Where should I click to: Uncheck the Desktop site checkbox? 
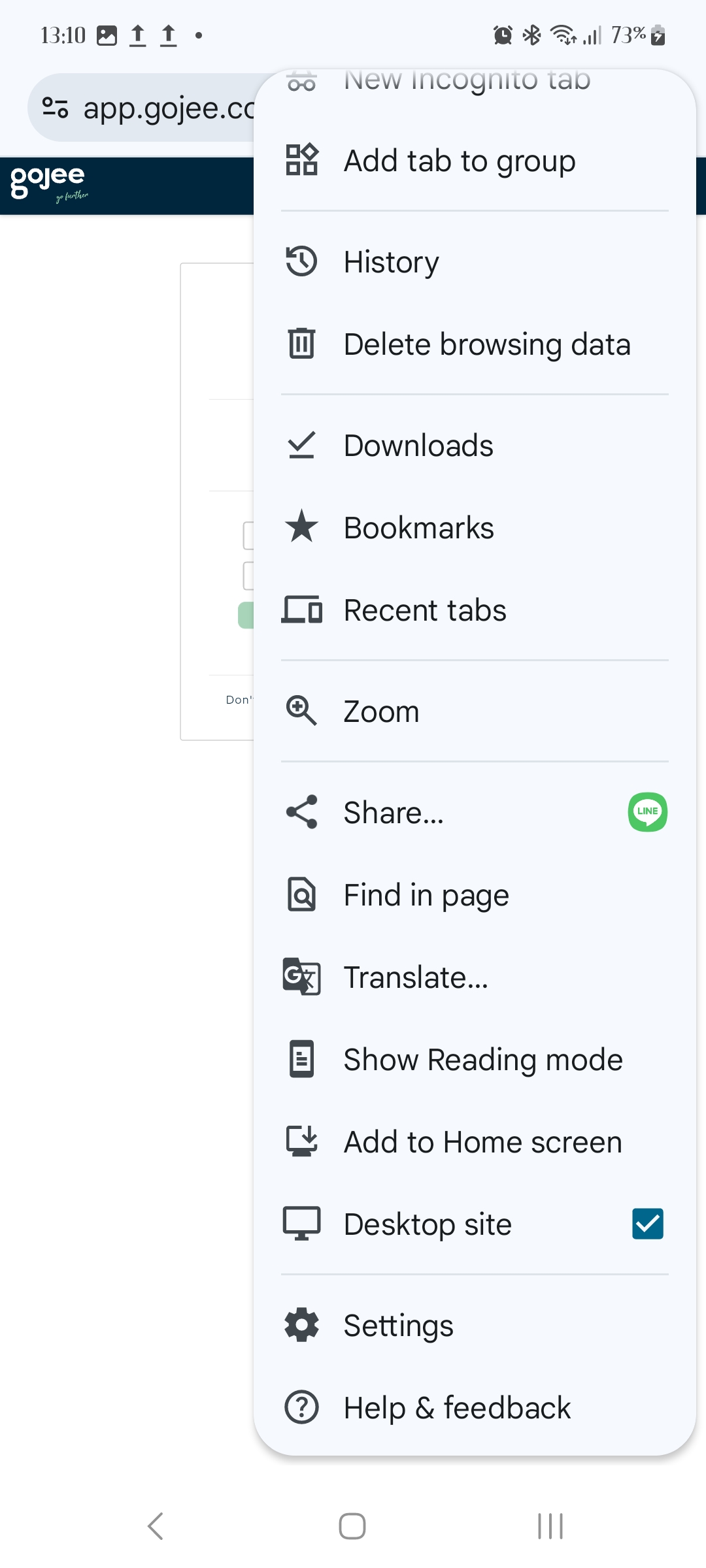(647, 1224)
